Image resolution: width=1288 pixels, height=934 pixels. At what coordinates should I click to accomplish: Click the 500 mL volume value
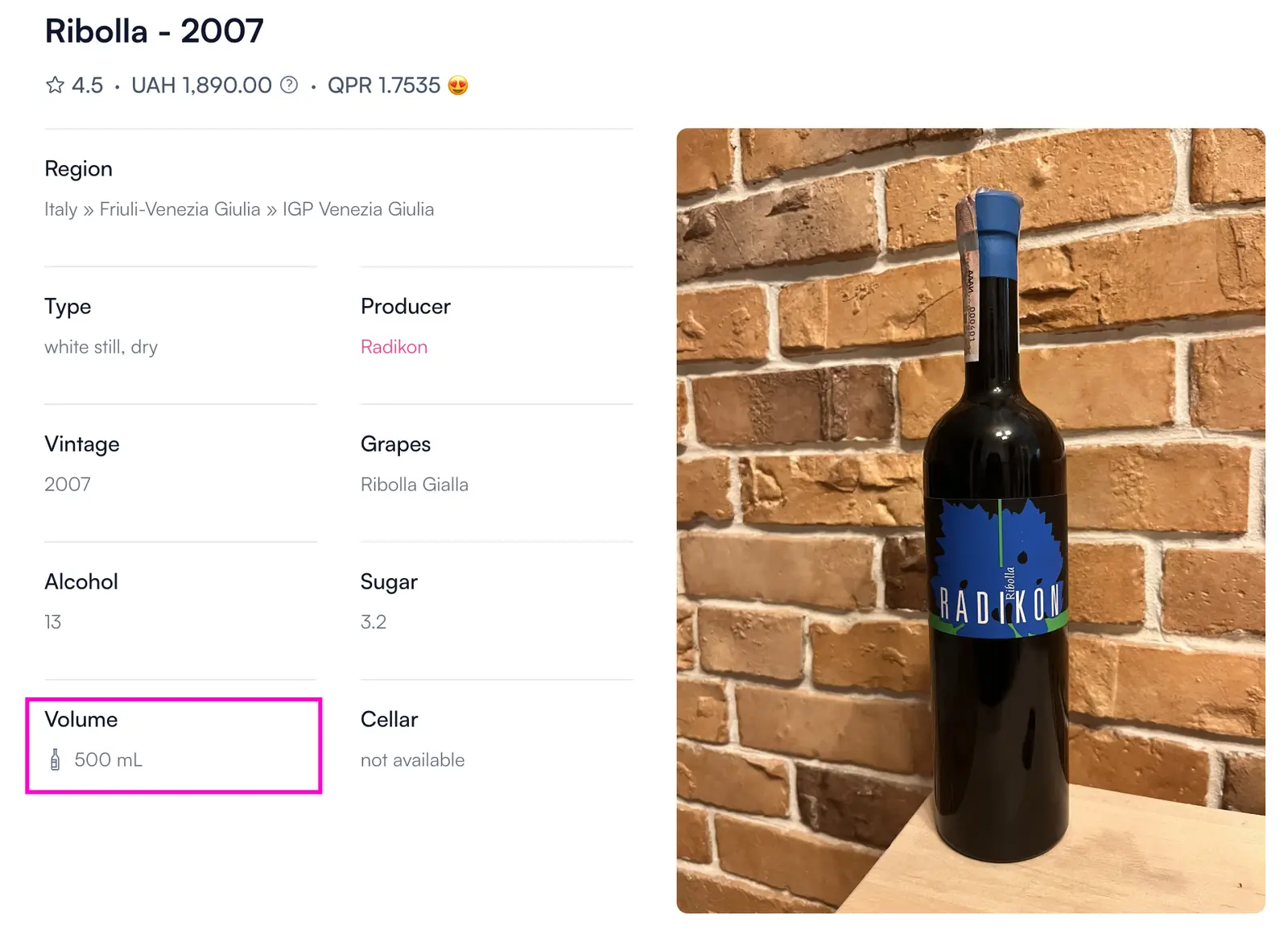point(108,760)
